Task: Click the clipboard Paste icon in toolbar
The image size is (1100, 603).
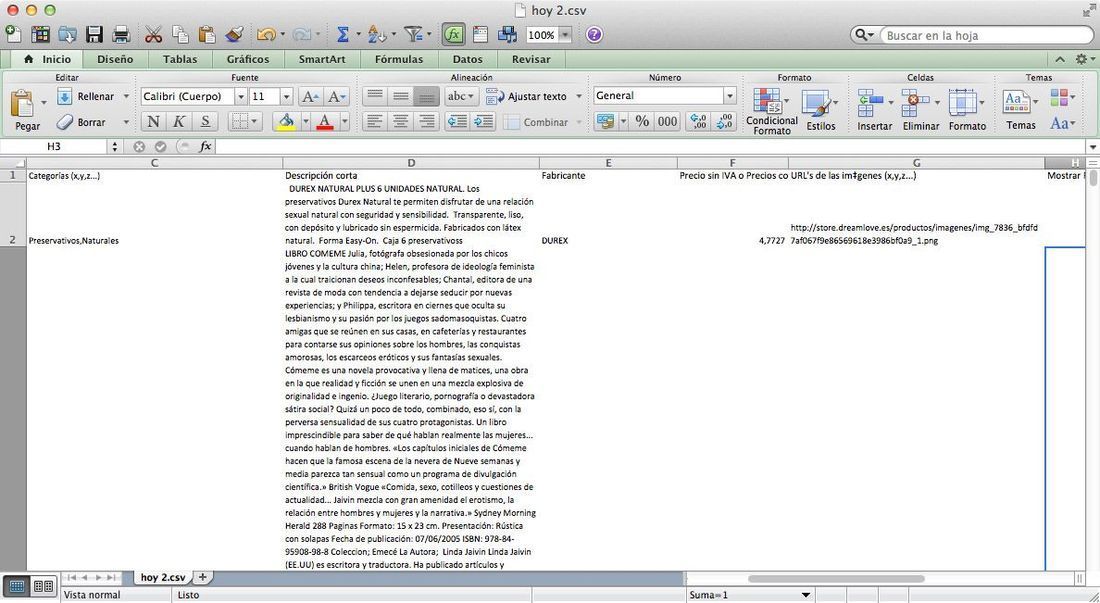Action: tap(207, 34)
